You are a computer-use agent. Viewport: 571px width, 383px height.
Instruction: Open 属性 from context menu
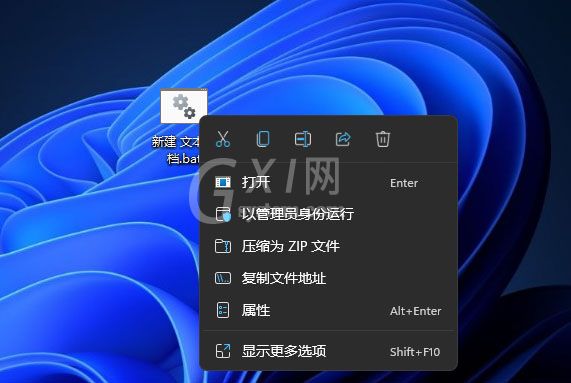(329, 311)
